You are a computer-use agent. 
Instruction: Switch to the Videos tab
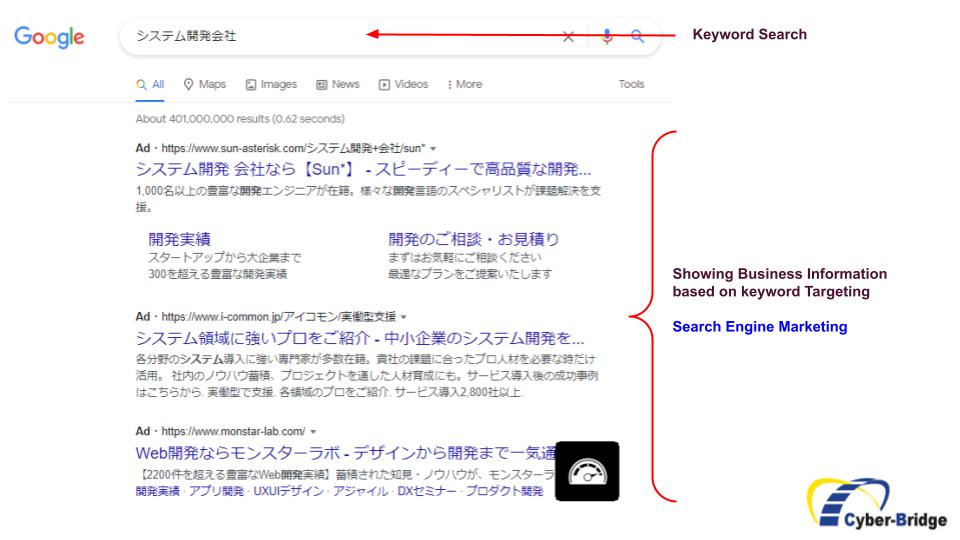(x=403, y=84)
